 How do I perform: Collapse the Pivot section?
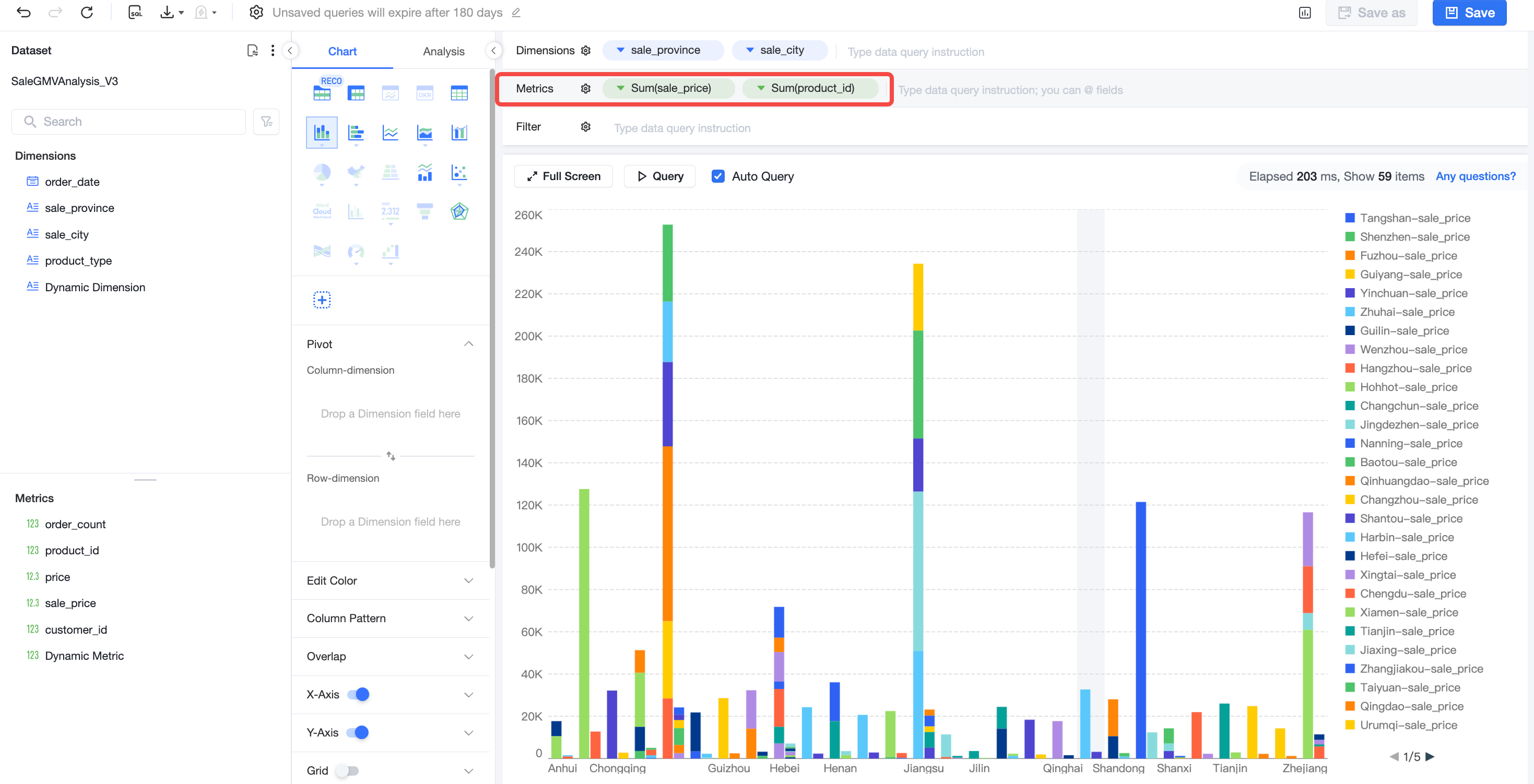469,344
